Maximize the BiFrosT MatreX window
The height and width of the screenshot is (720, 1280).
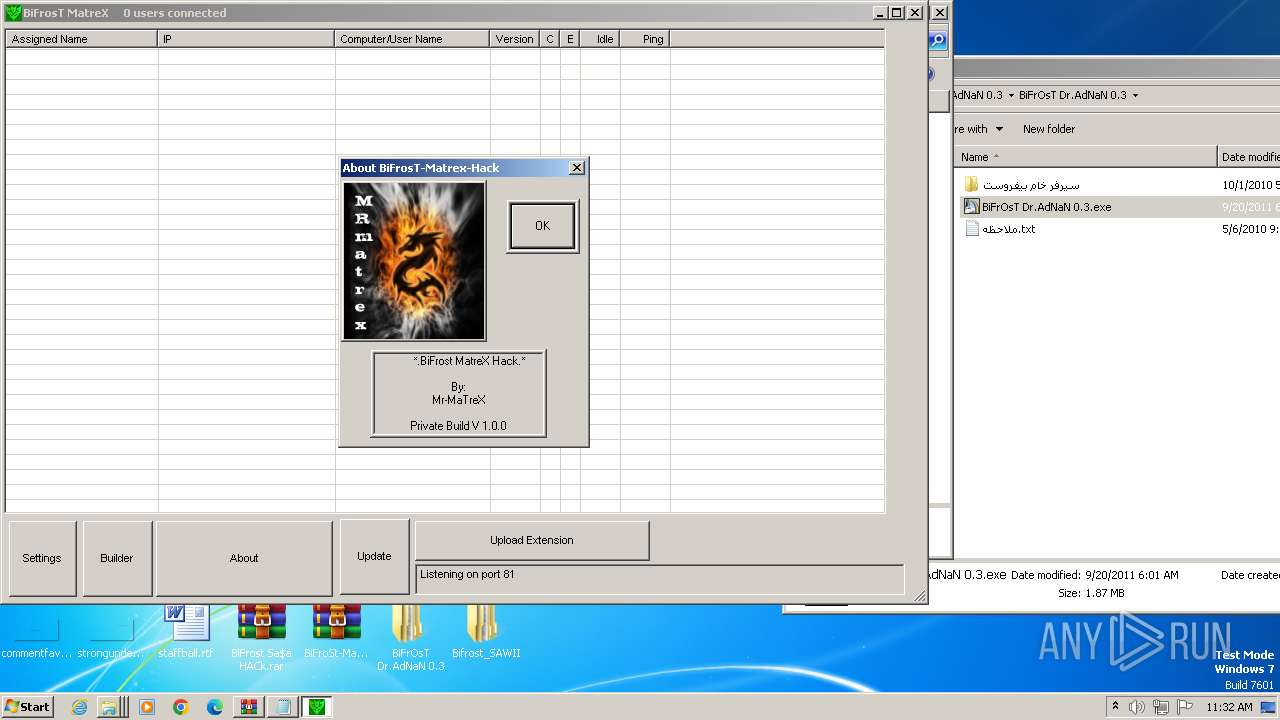(x=897, y=13)
